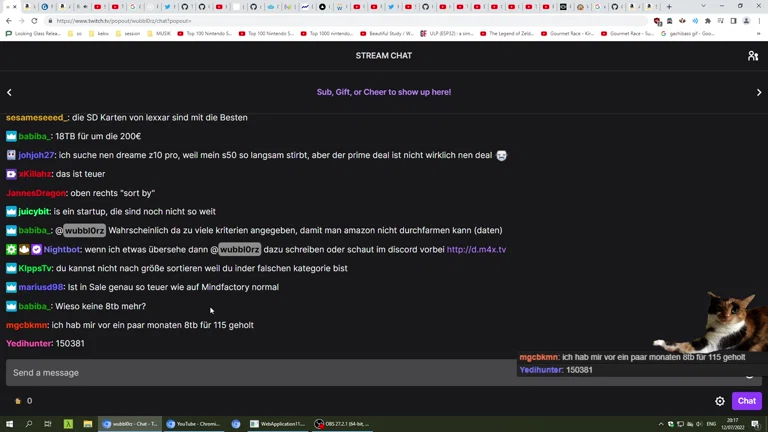Open johjoh27 username card
Image resolution: width=768 pixels, height=432 pixels.
click(x=36, y=155)
